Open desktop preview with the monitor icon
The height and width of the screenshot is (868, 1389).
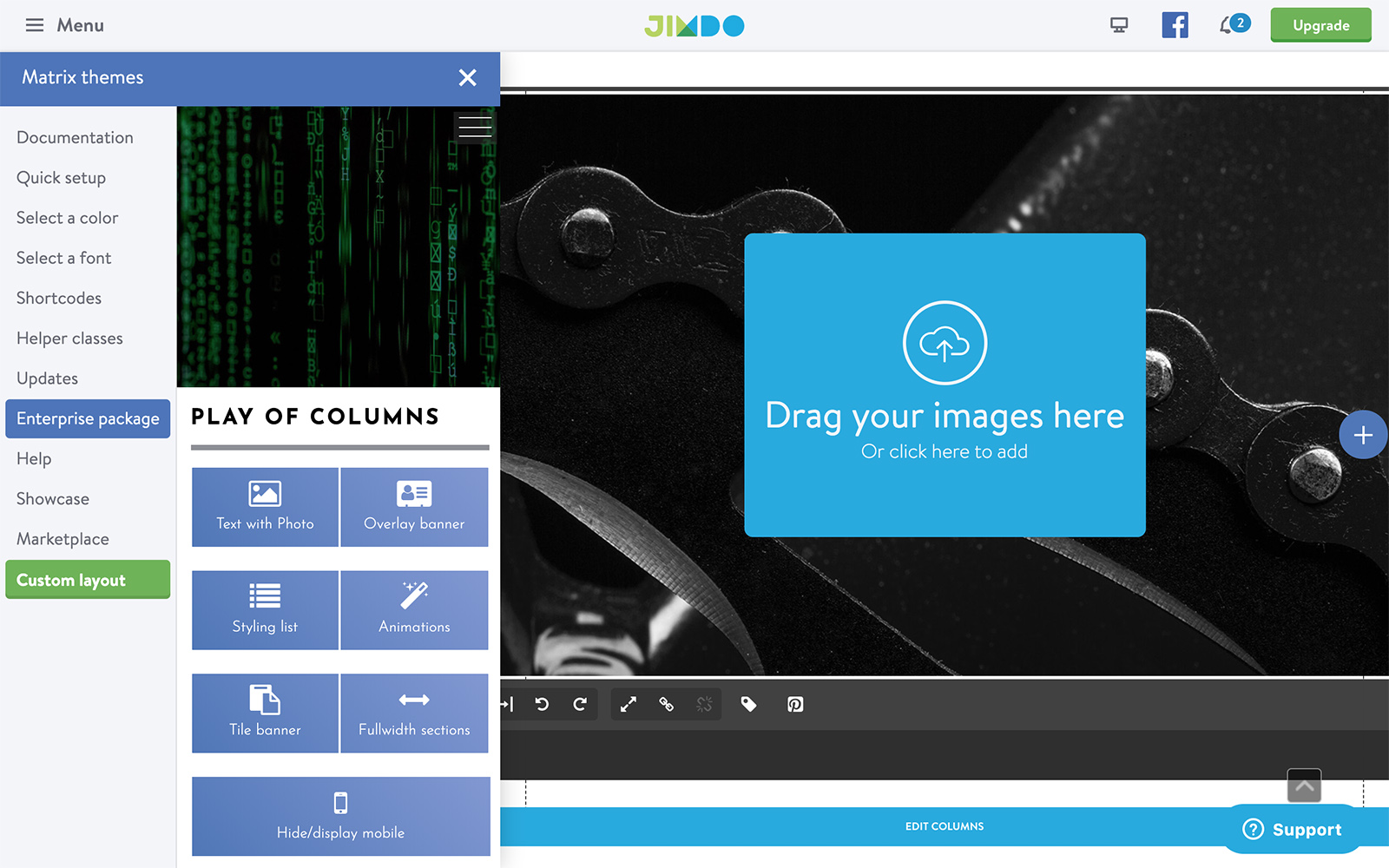1118,25
